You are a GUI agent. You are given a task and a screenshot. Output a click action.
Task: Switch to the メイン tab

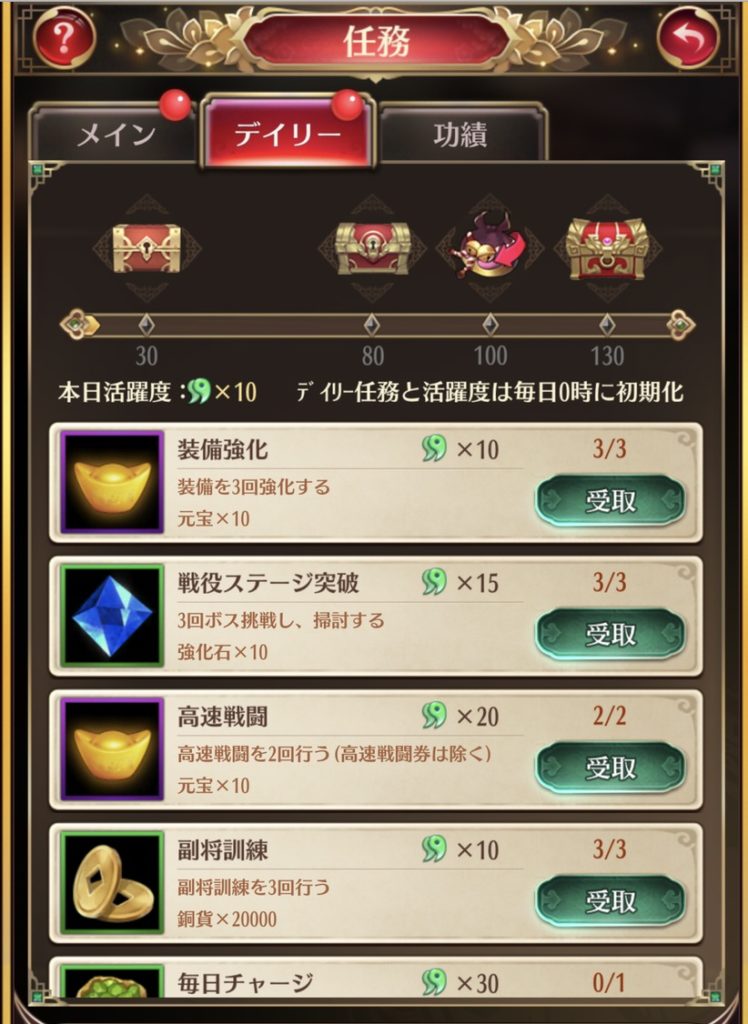click(x=116, y=135)
